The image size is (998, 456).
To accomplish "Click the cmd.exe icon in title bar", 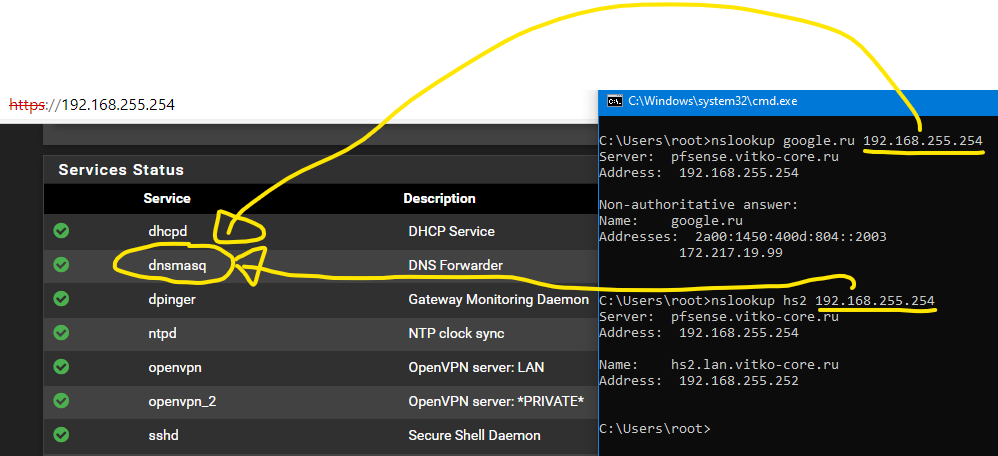I will 614,101.
